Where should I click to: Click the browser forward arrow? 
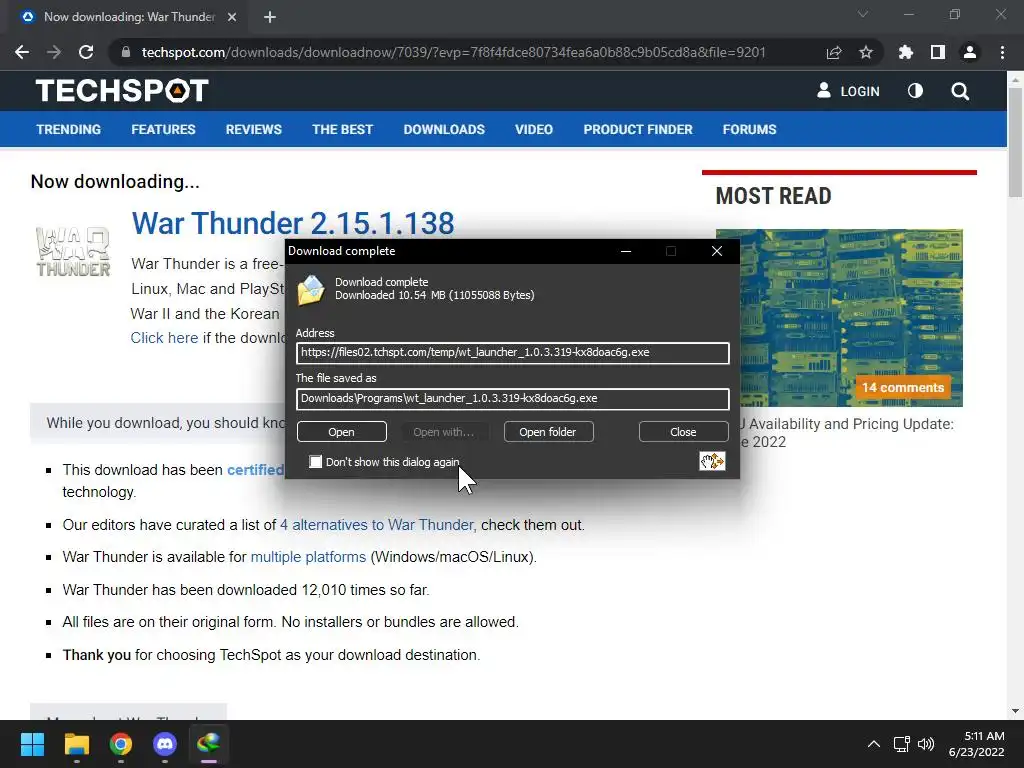[x=54, y=52]
